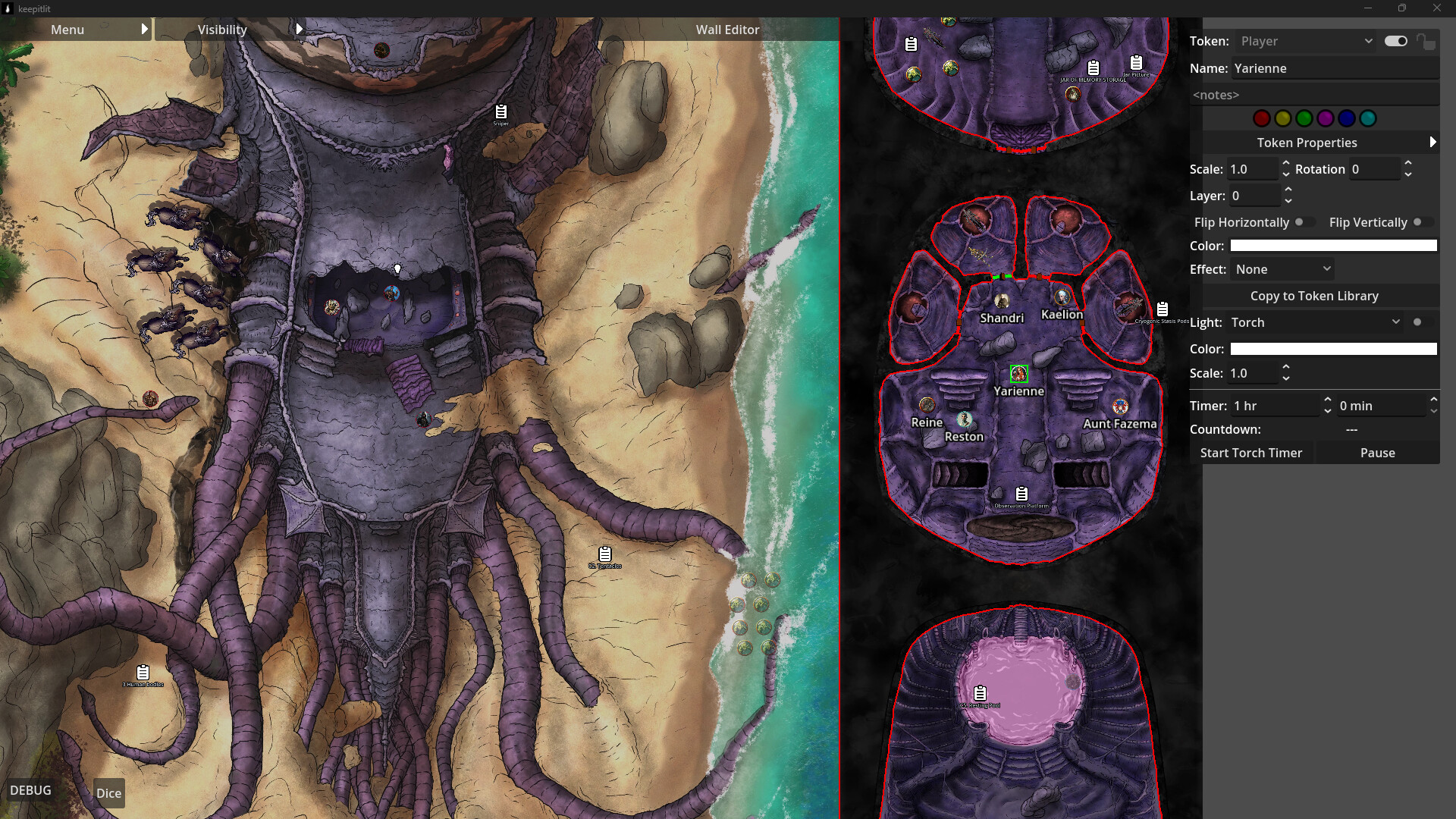Open the Resting Pool note icon
Image resolution: width=1456 pixels, height=819 pixels.
click(x=979, y=692)
